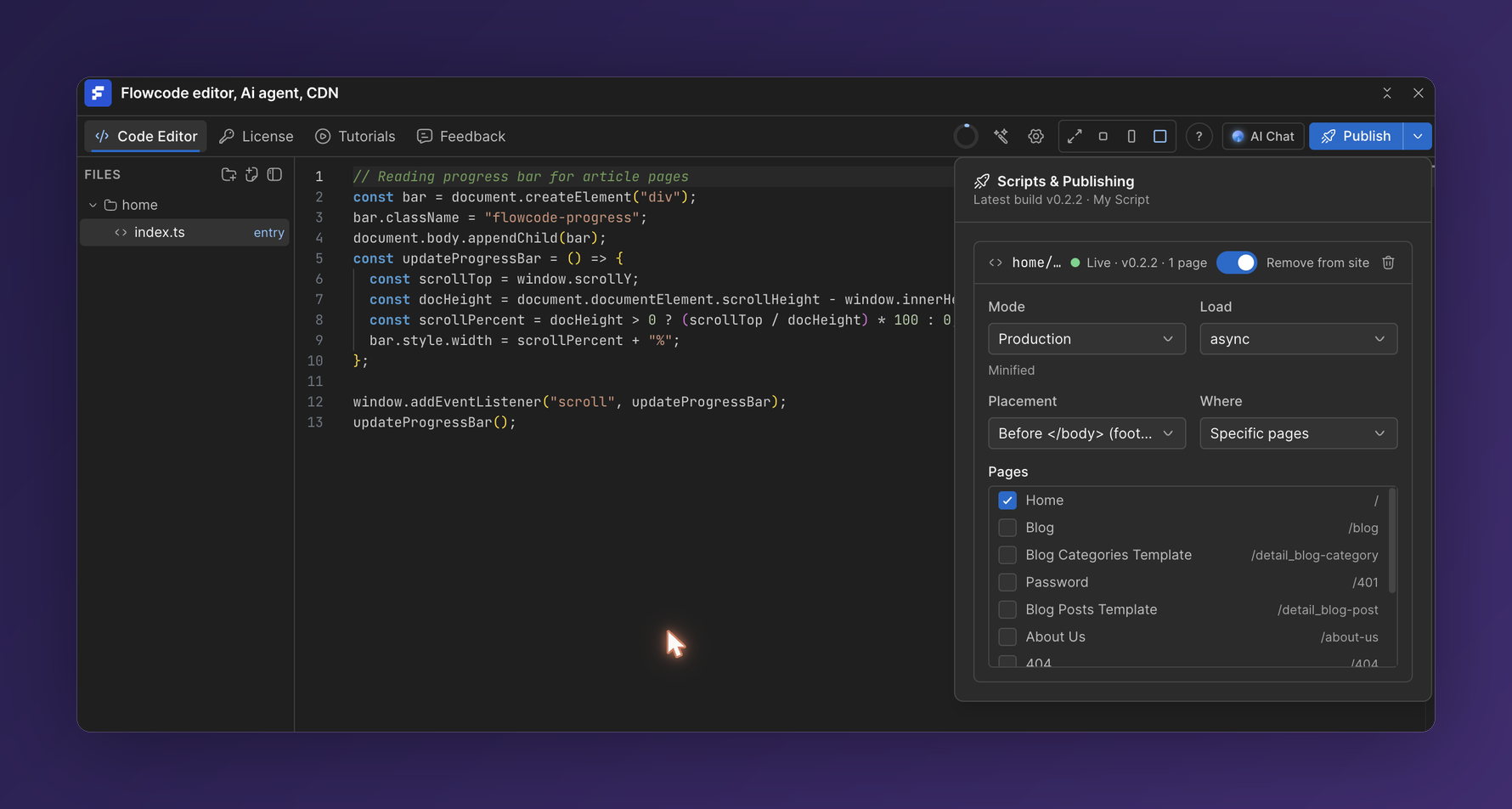Click line number 12 in the gutter
This screenshot has width=1512, height=809.
[315, 402]
